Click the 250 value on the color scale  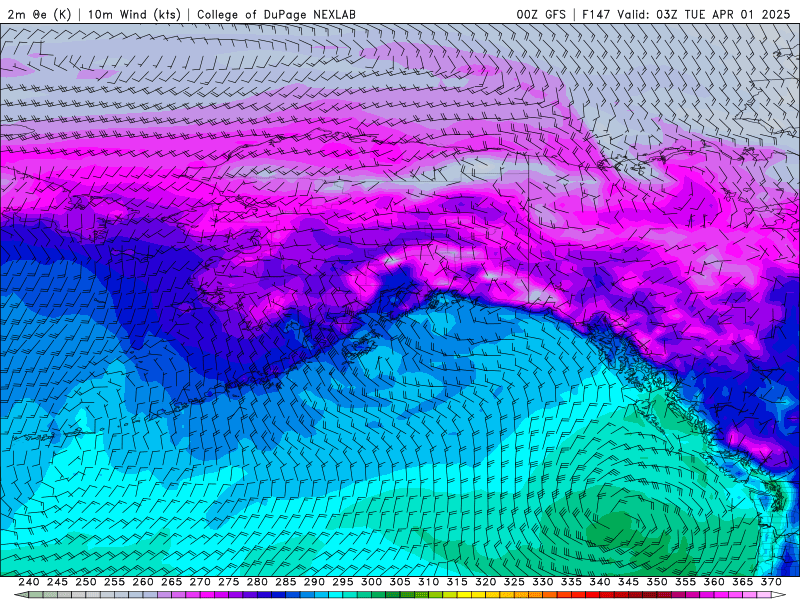click(x=86, y=582)
